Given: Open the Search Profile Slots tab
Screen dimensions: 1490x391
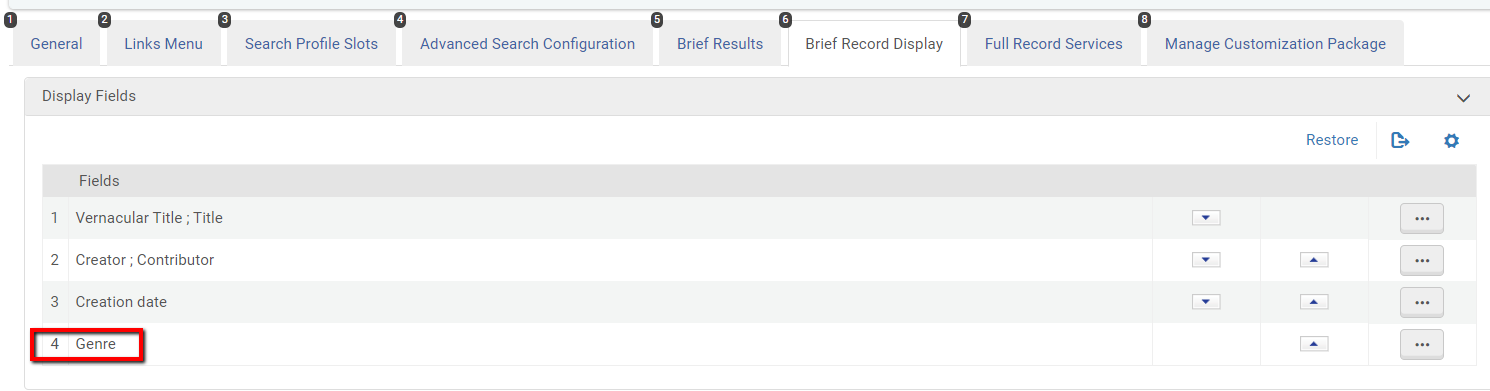Looking at the screenshot, I should 311,44.
